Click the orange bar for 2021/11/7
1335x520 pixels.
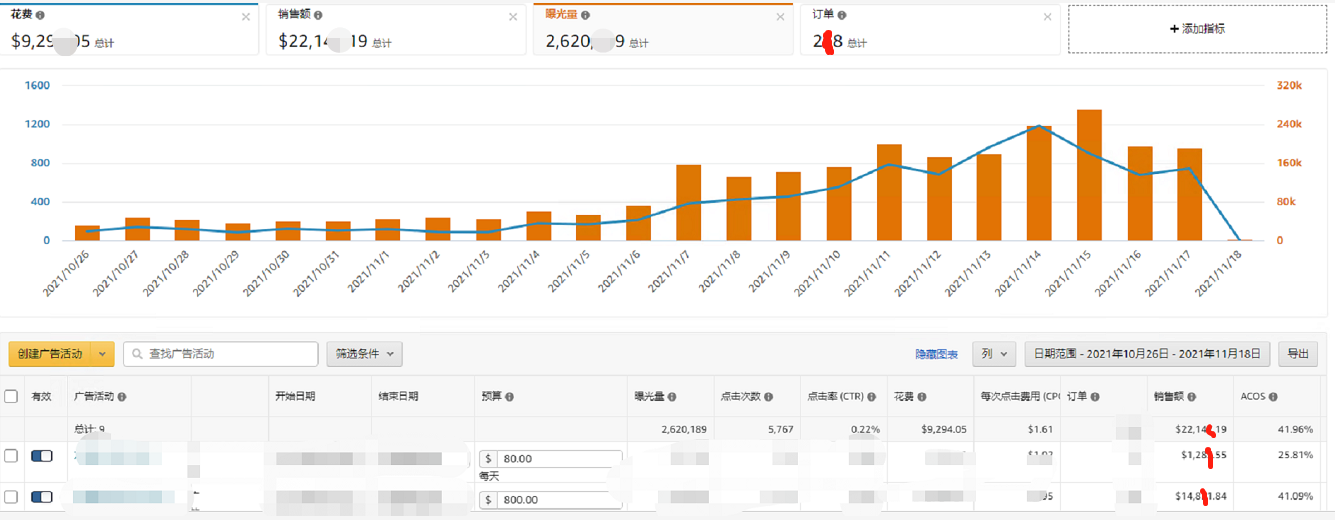pos(688,202)
